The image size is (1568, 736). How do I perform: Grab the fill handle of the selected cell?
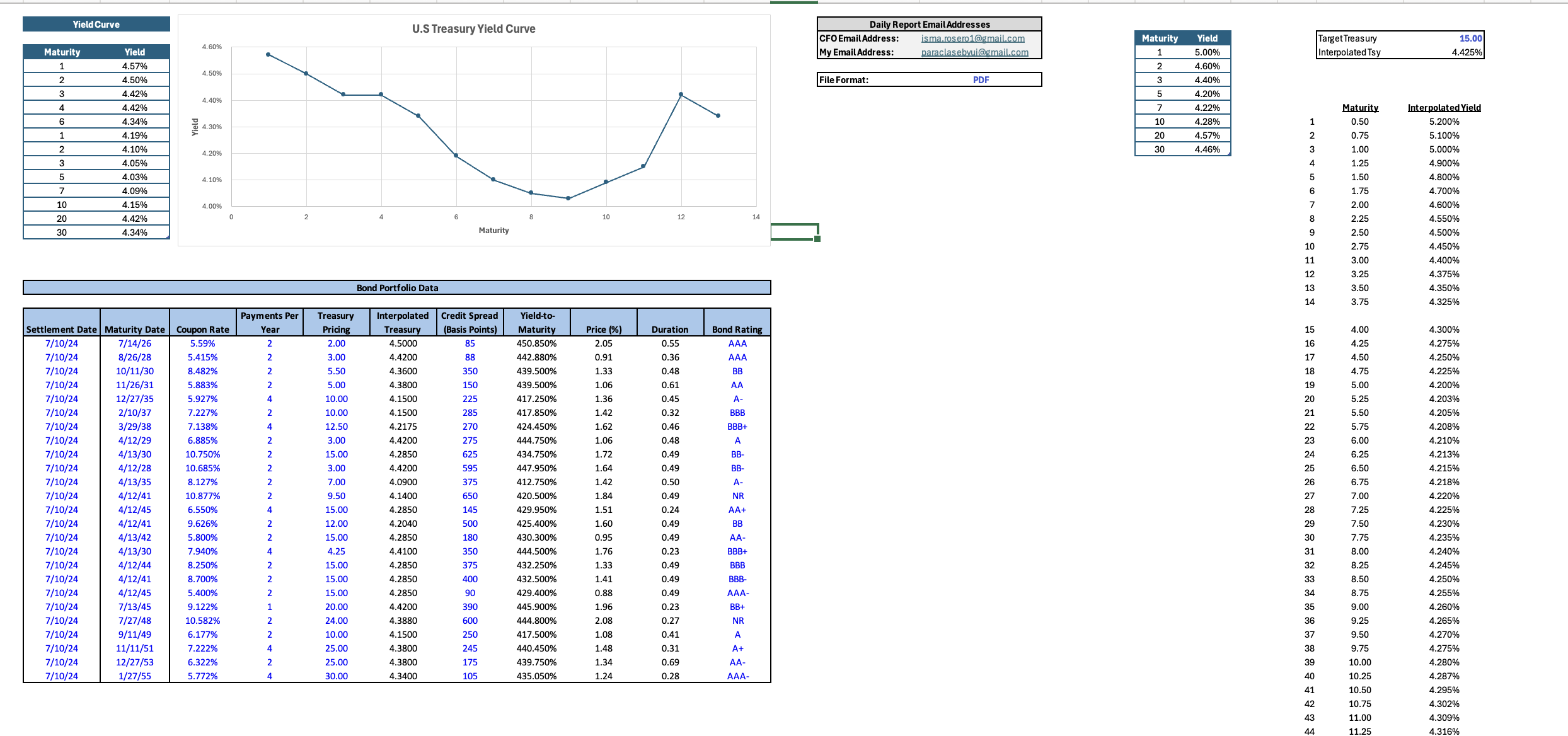click(x=817, y=239)
